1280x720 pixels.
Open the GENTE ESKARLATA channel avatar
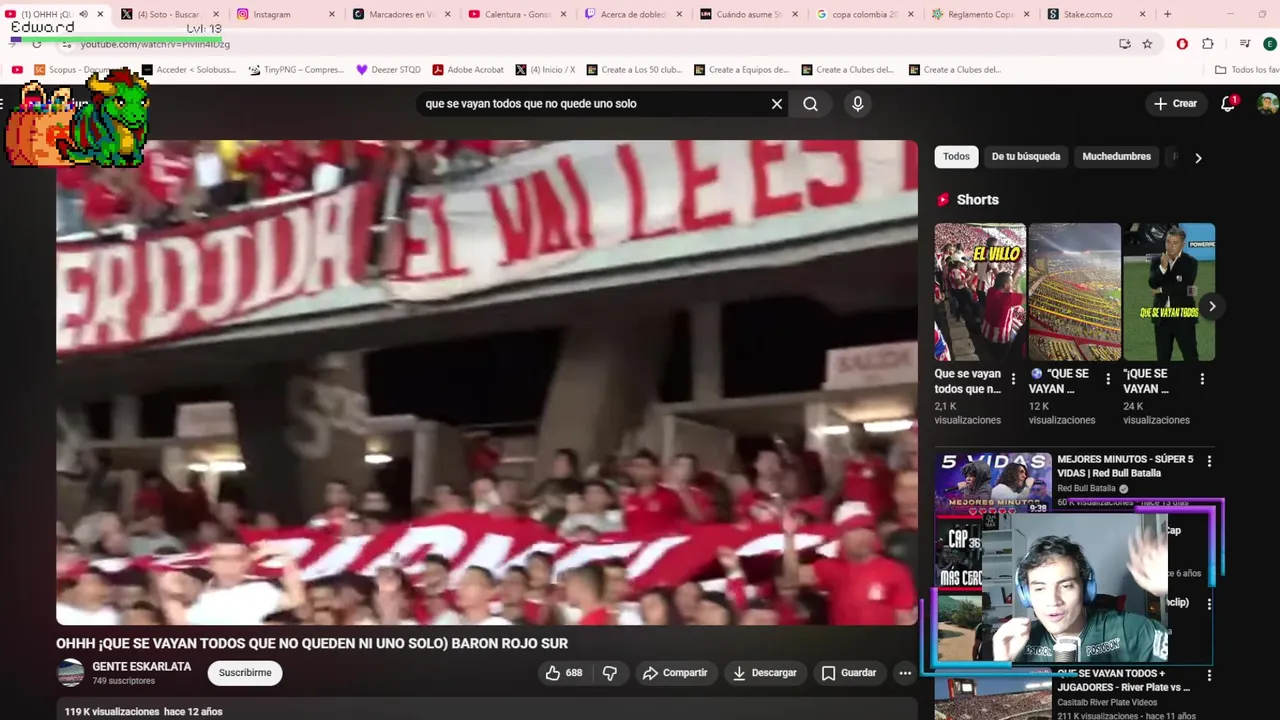tap(70, 673)
